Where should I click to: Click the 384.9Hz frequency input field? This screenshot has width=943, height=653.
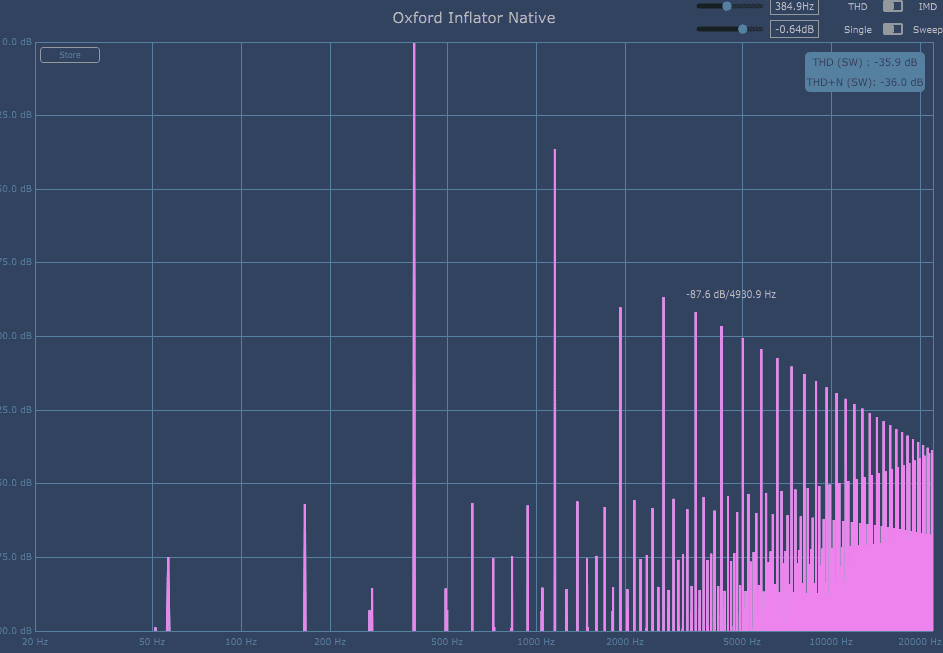[x=794, y=7]
